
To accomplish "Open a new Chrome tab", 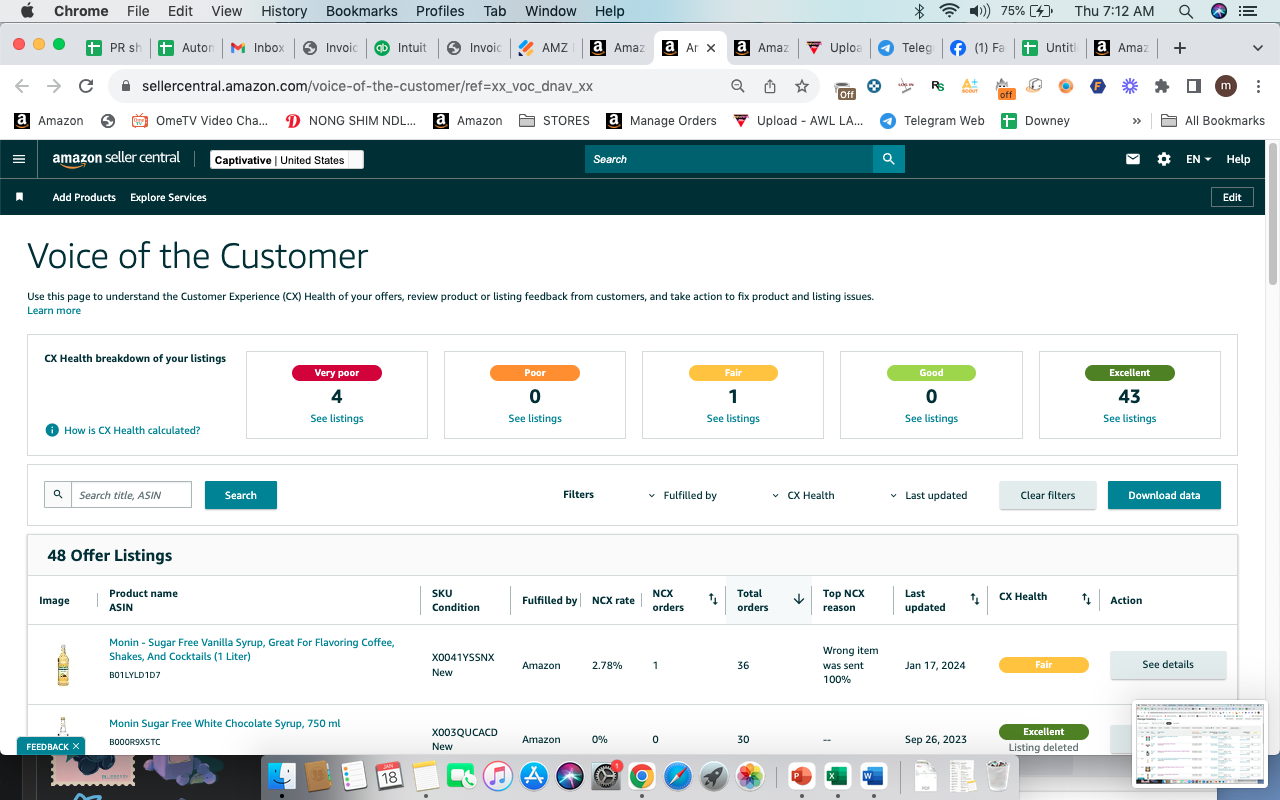I will coord(1180,48).
